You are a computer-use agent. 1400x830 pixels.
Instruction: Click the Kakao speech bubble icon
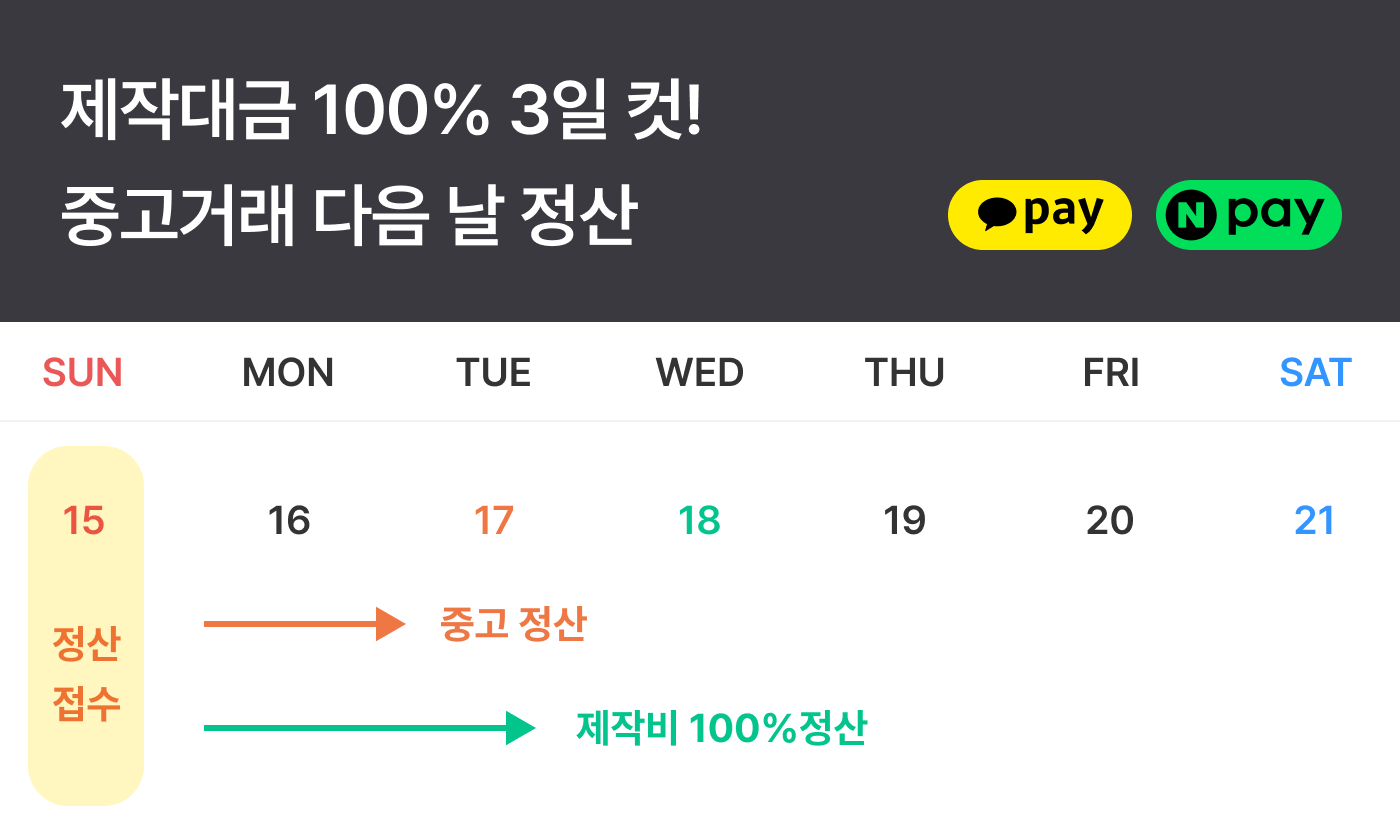pos(997,213)
